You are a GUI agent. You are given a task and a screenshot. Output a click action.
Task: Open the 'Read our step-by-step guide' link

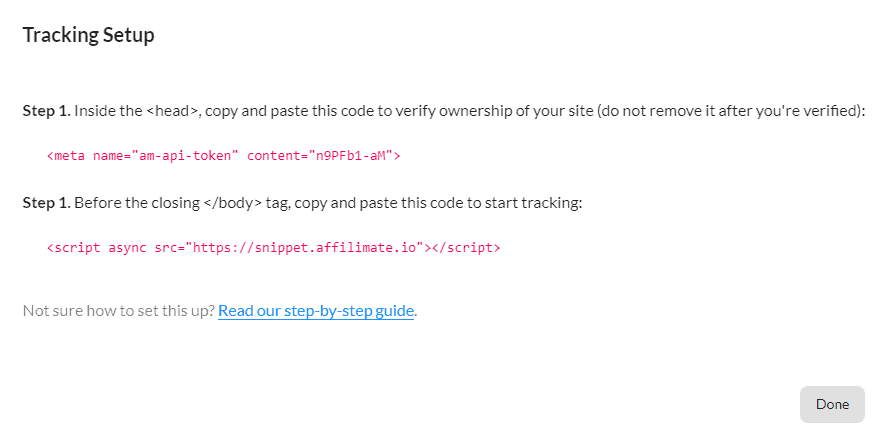click(x=316, y=311)
